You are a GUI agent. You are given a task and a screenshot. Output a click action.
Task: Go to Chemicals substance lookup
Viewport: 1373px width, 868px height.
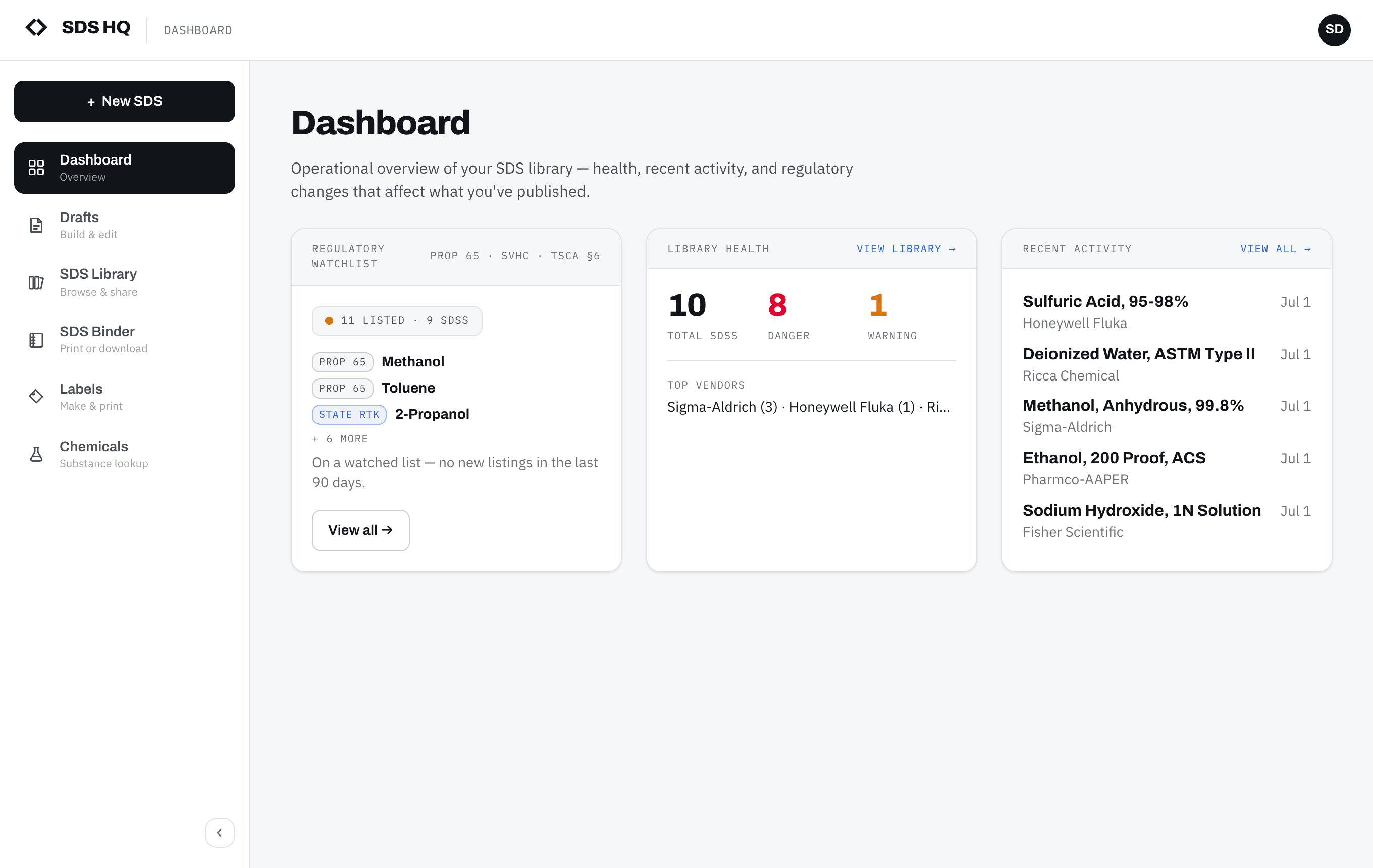124,454
